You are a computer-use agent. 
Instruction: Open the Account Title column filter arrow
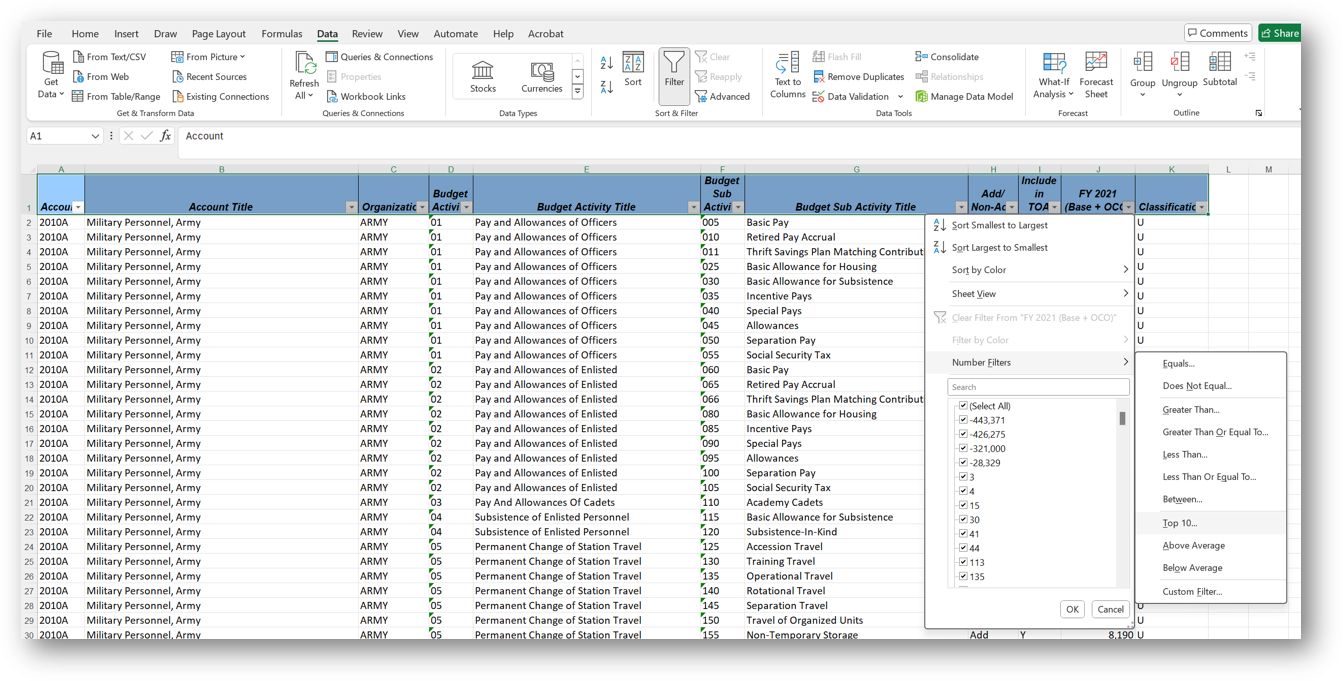click(350, 206)
